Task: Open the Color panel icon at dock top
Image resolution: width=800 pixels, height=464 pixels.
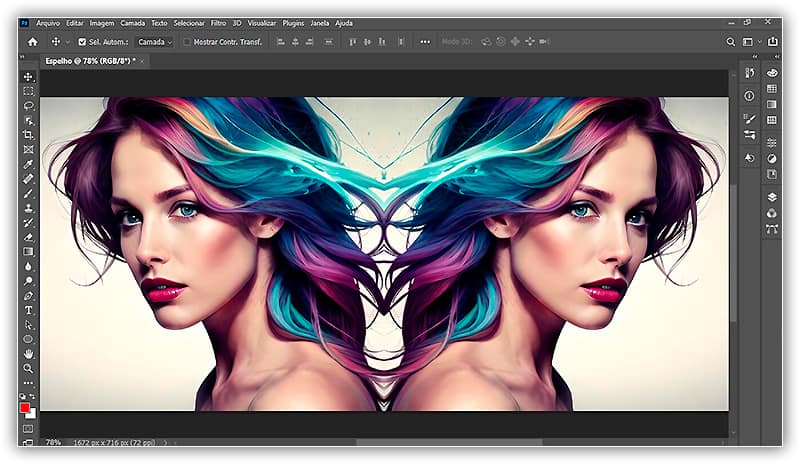Action: point(772,73)
